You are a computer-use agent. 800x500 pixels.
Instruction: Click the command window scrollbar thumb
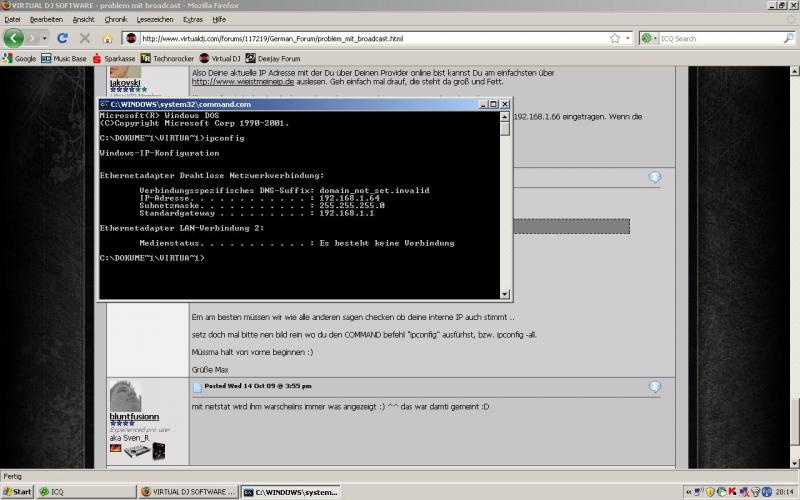point(505,128)
